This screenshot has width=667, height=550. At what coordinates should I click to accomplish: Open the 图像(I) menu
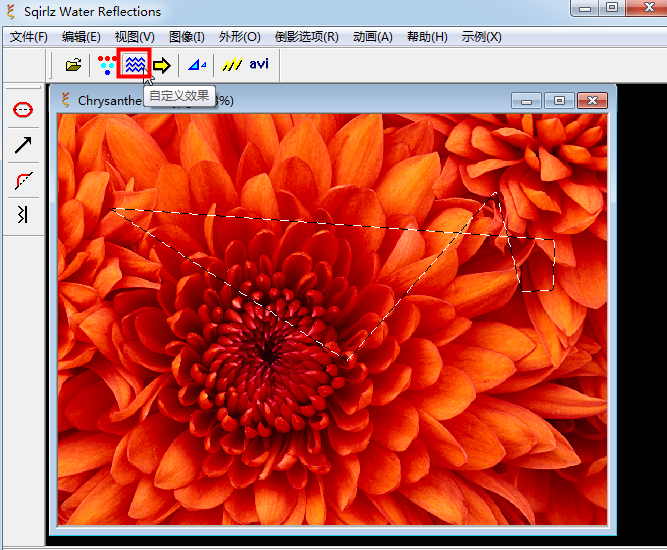coord(186,37)
